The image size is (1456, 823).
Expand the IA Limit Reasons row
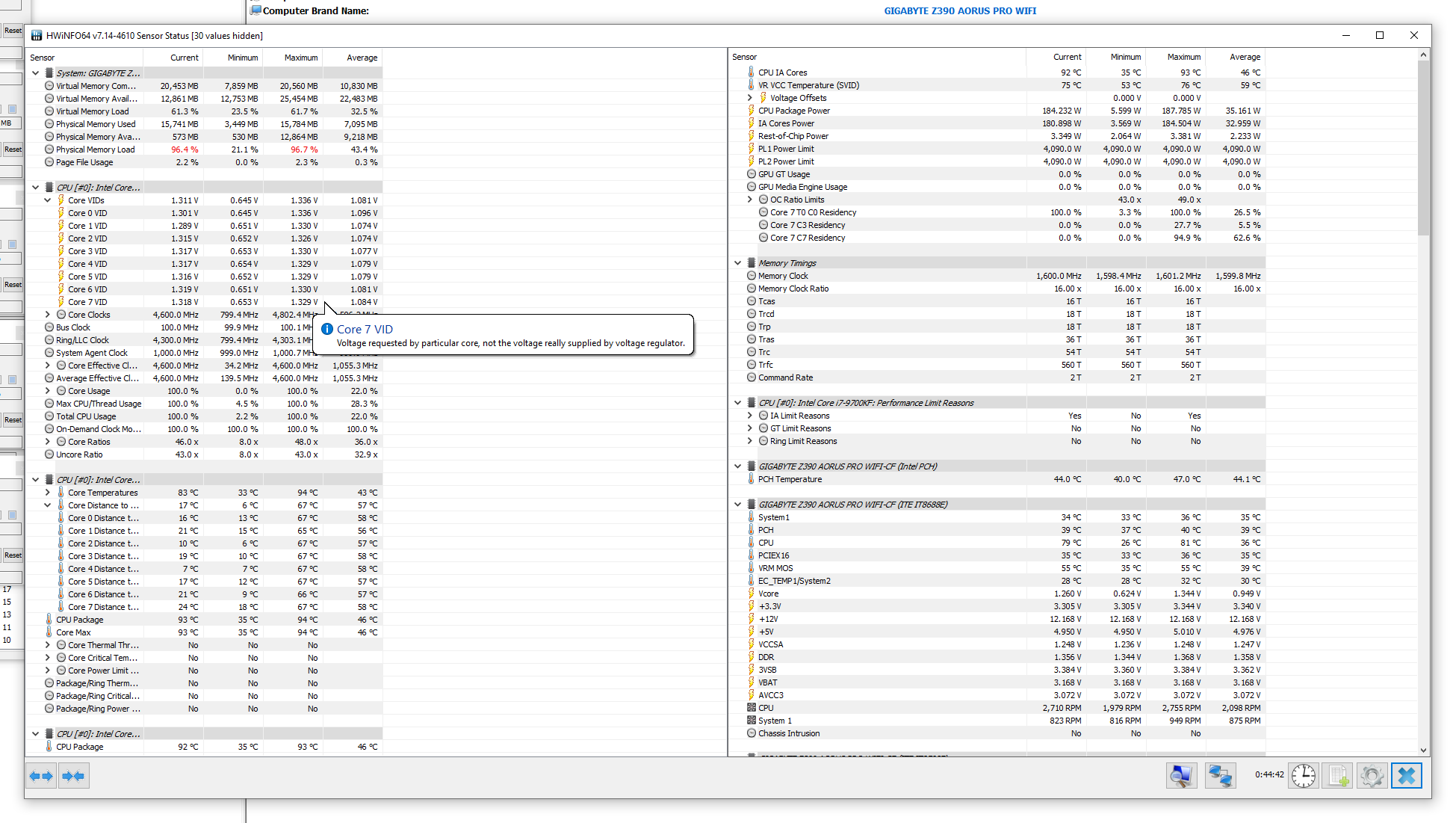coord(750,416)
